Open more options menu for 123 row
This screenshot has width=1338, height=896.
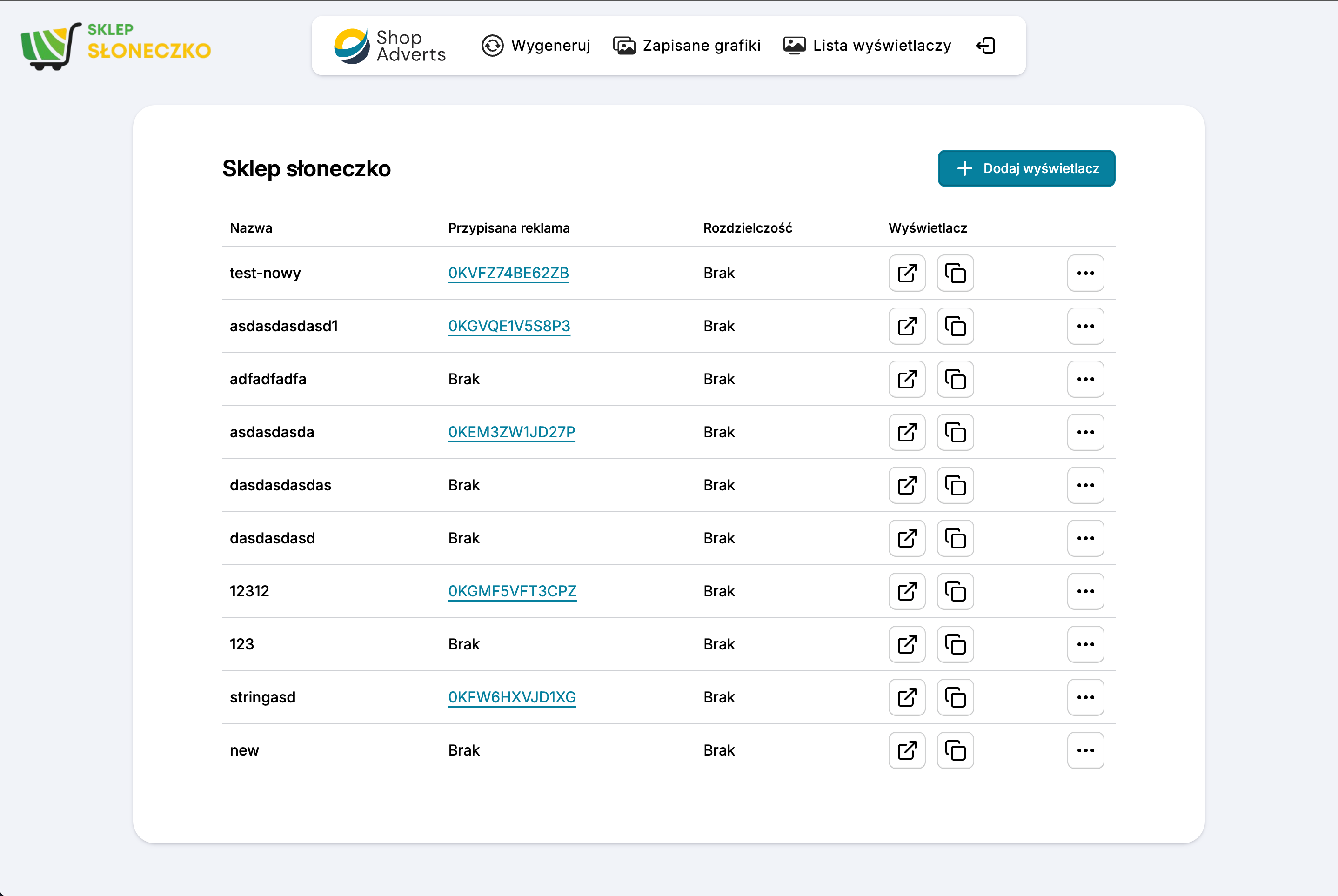[x=1085, y=645]
